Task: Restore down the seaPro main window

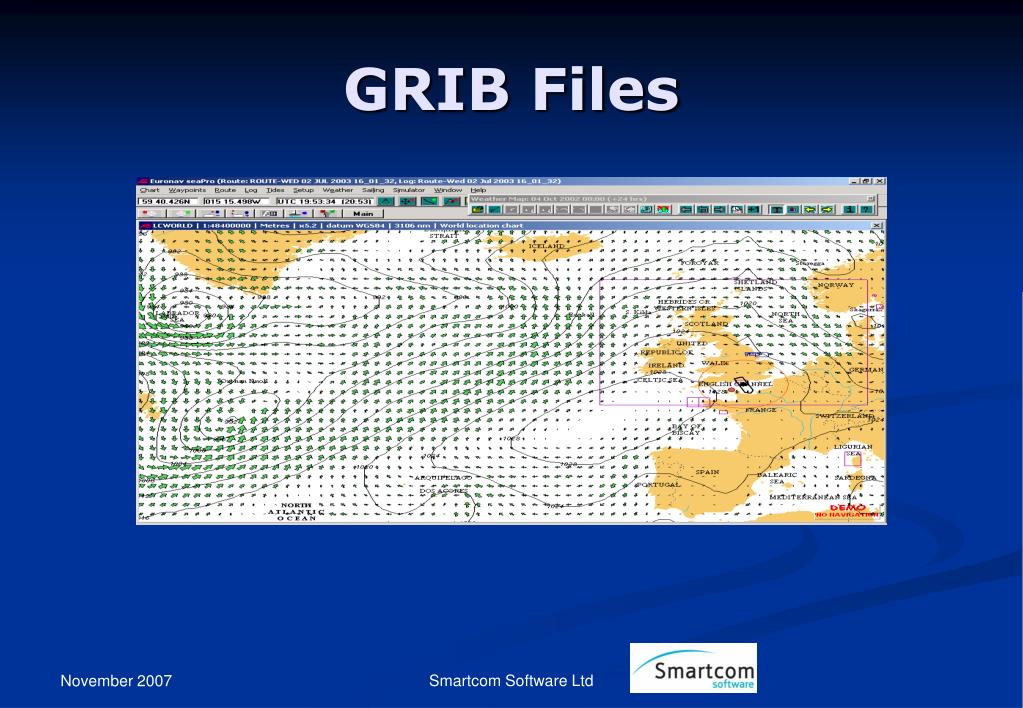Action: [866, 181]
